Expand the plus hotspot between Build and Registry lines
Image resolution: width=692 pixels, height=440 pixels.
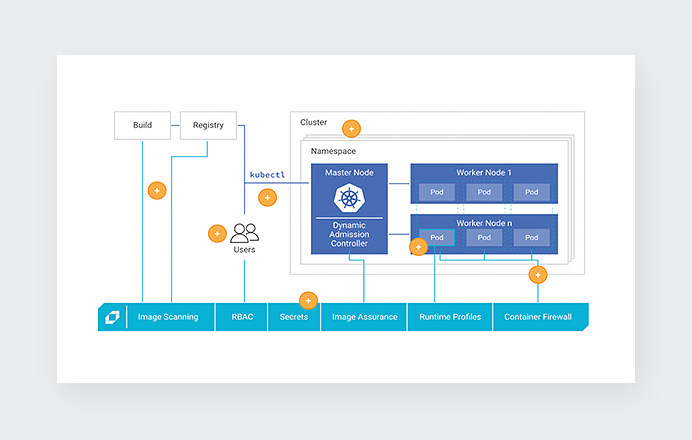tap(157, 191)
